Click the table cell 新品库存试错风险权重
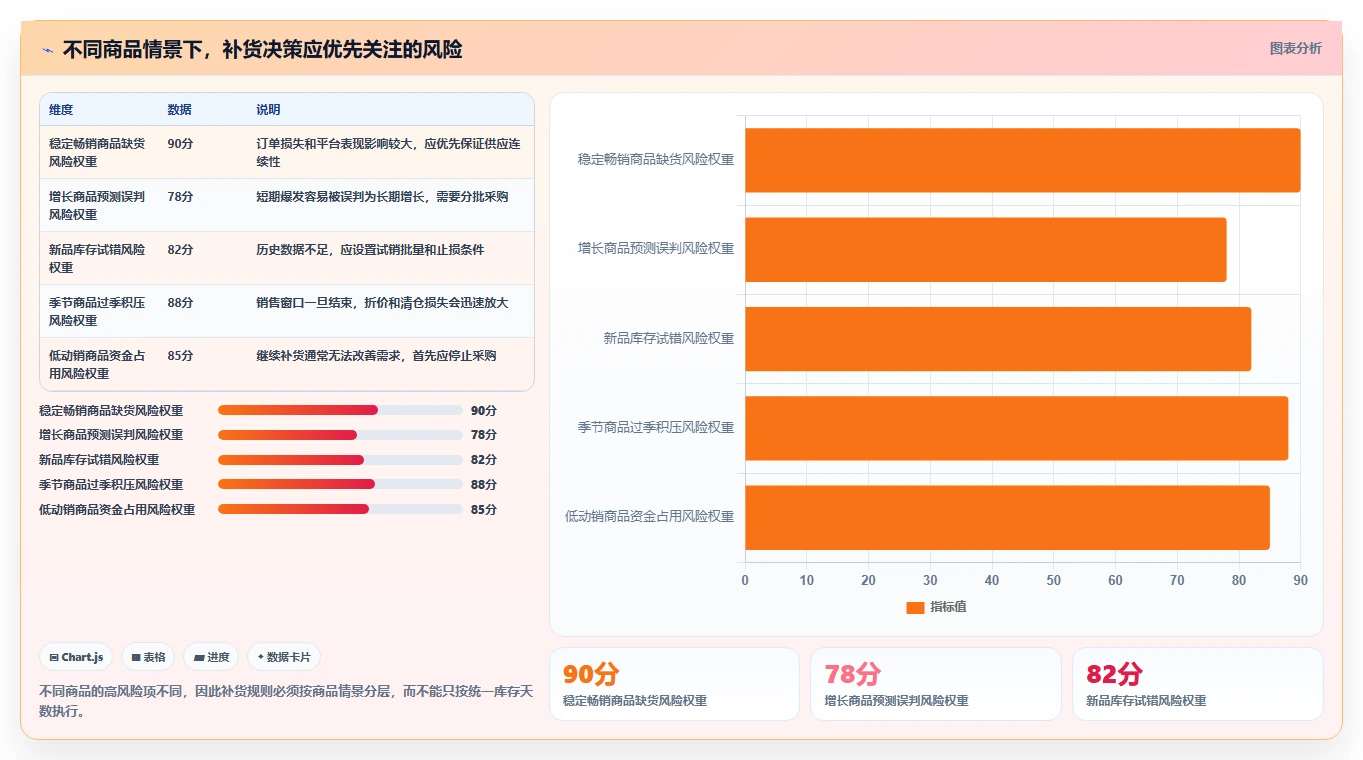Screen dimensions: 1363x760 coord(97,258)
